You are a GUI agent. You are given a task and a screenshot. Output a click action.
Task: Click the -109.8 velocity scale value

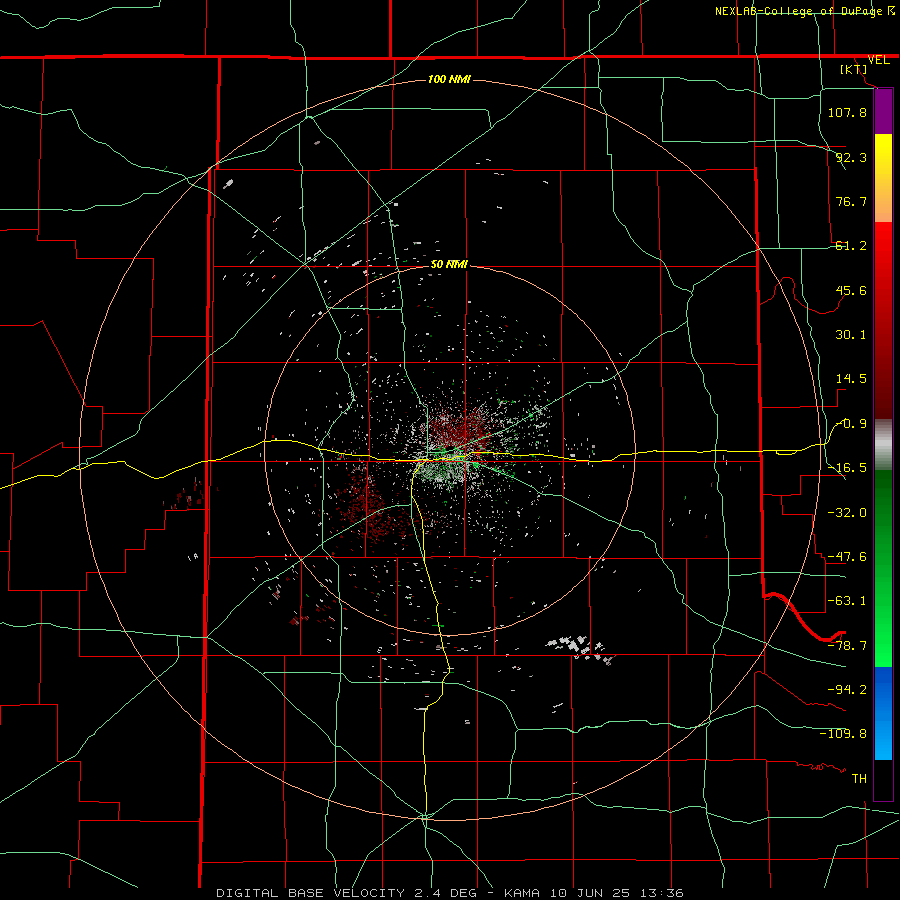click(843, 734)
